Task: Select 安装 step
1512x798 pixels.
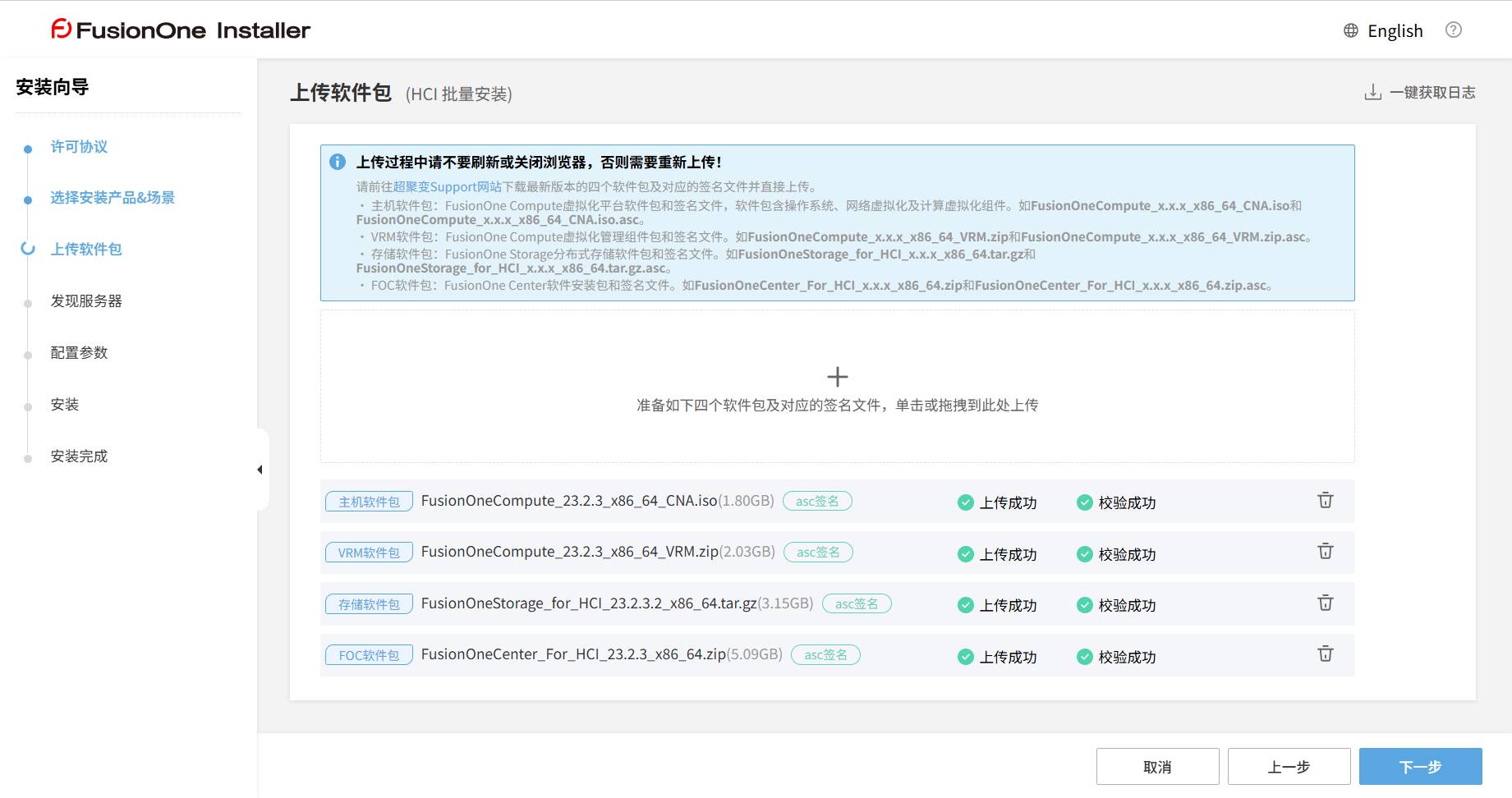Action: pyautogui.click(x=65, y=404)
